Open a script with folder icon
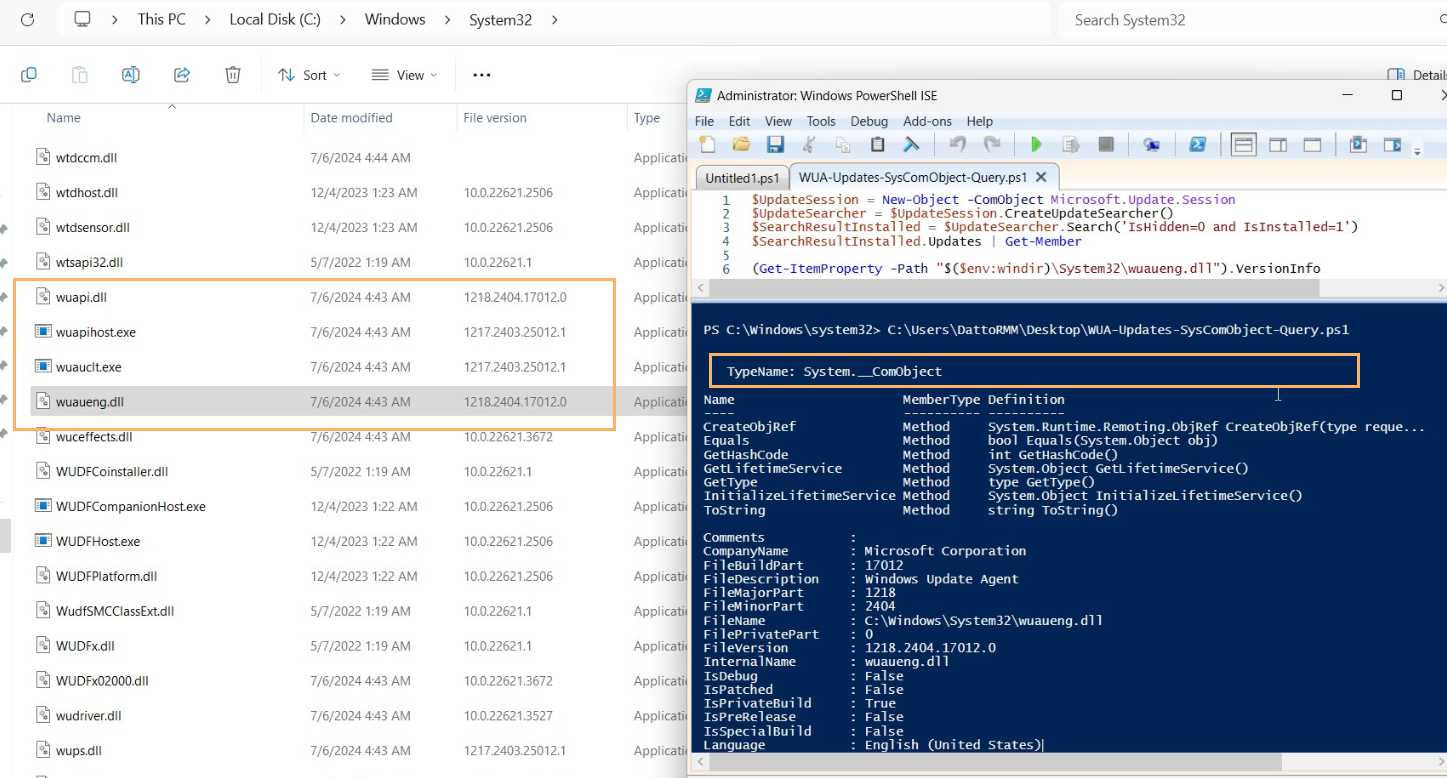Screen dimensions: 1447x778 (741, 145)
